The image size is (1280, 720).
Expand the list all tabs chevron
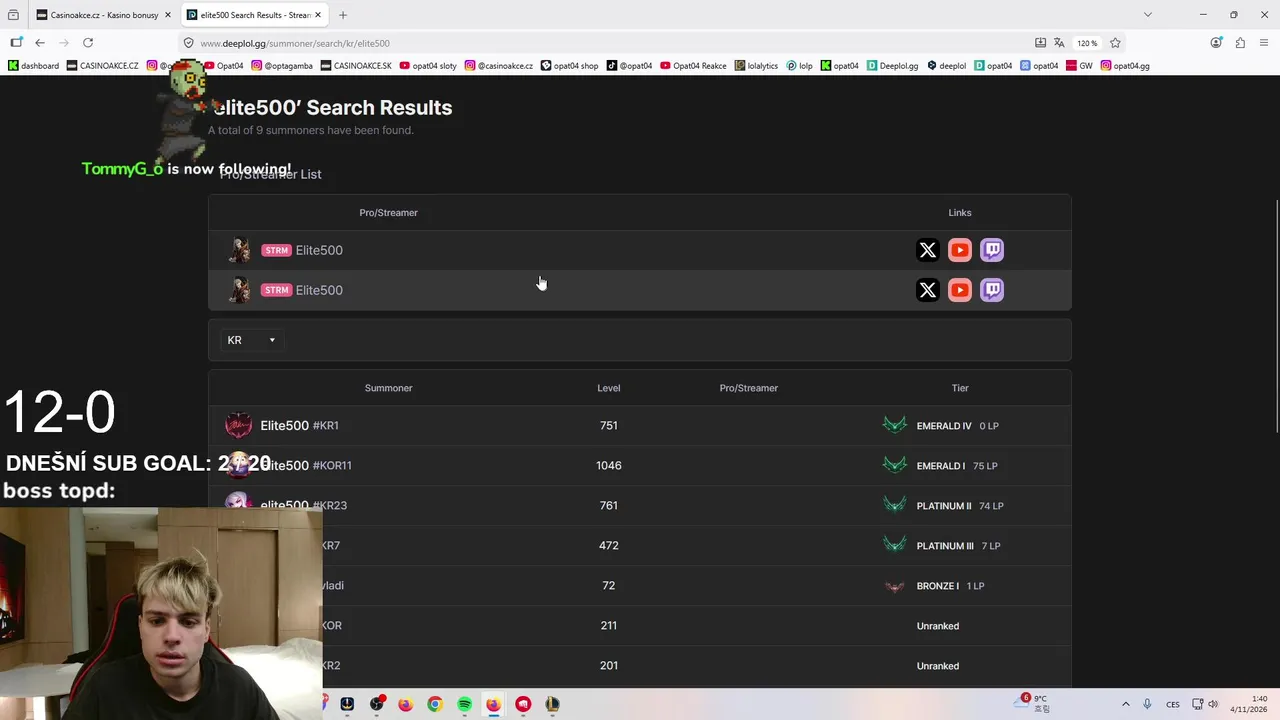point(1147,15)
